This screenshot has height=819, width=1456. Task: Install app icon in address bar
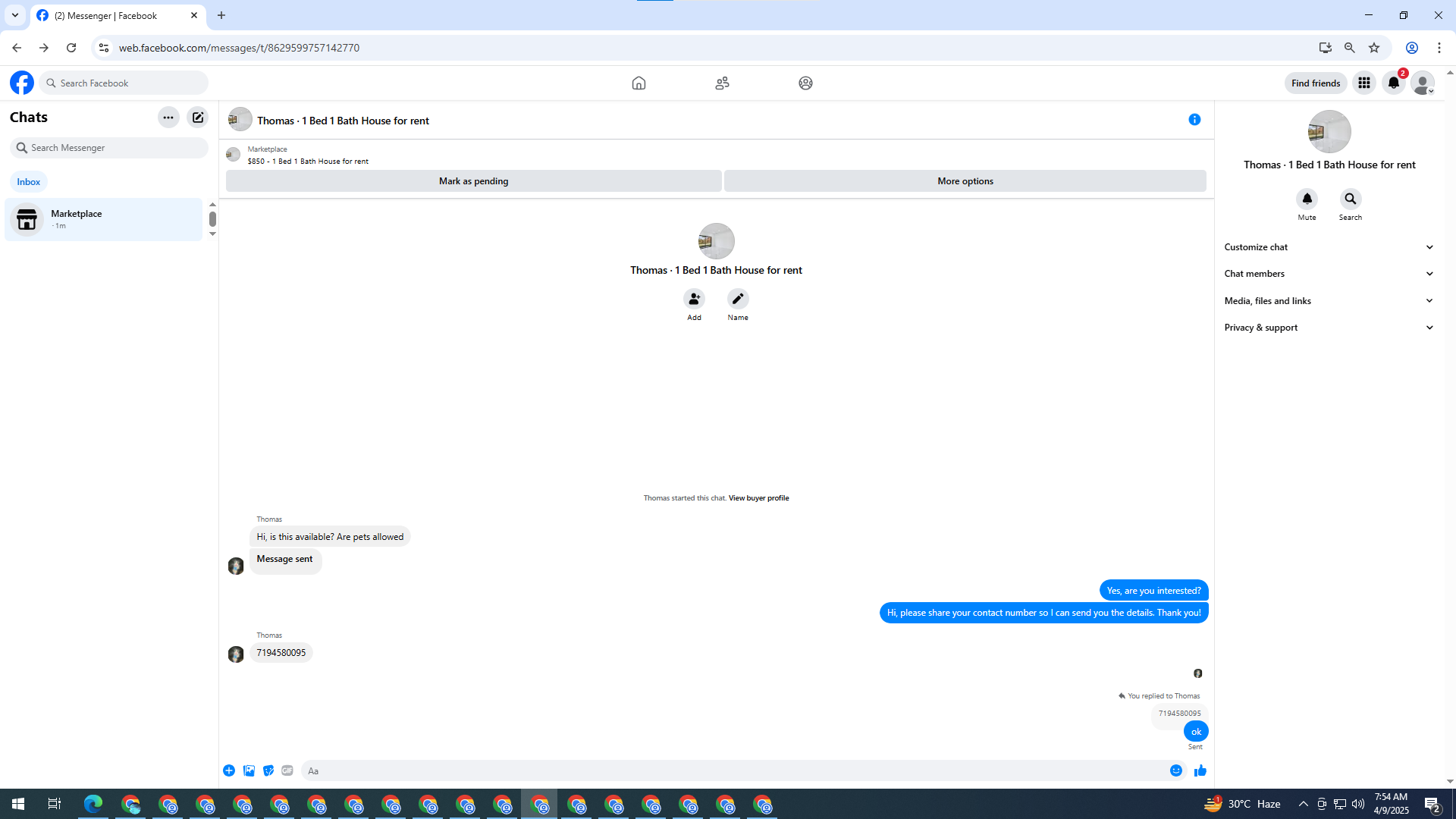pos(1325,48)
